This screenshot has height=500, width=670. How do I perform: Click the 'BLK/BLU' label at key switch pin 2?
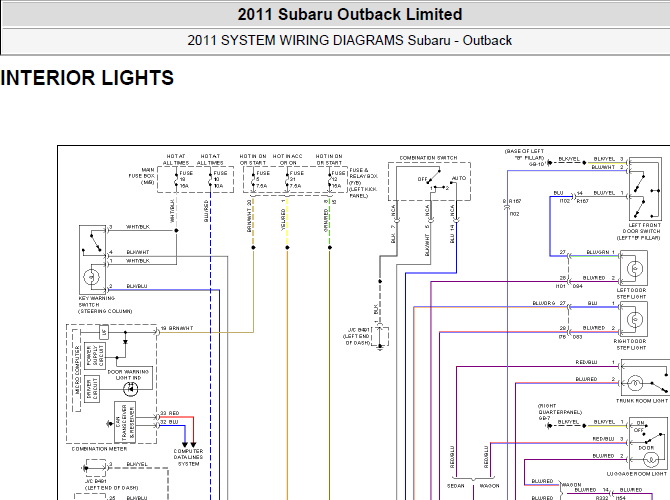[137, 286]
